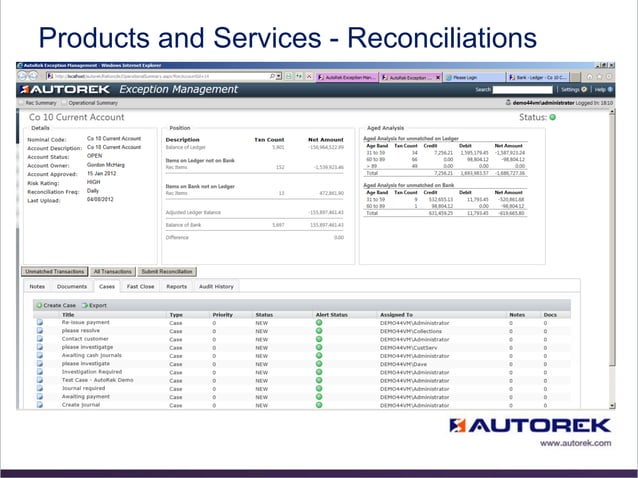Viewport: 638px width, 478px height.
Task: Expand the address bar dropdown arrow
Action: coord(279,76)
